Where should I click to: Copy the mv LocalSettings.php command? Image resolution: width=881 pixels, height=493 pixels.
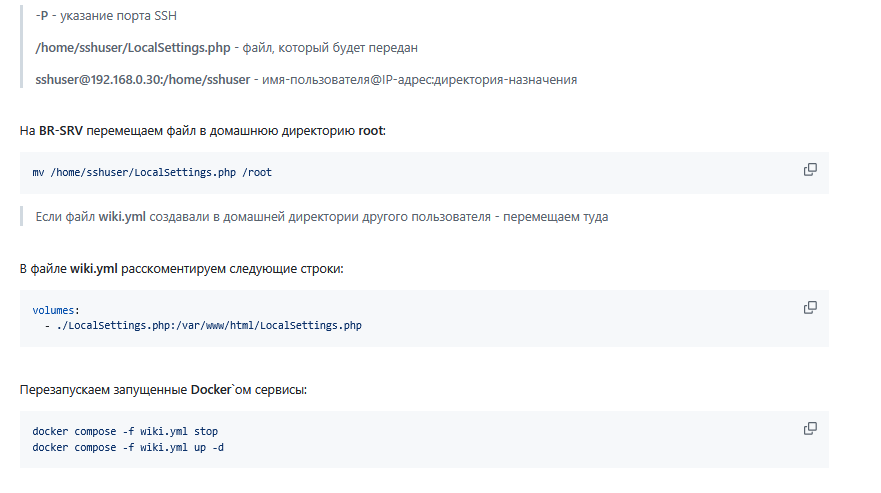pyautogui.click(x=810, y=169)
